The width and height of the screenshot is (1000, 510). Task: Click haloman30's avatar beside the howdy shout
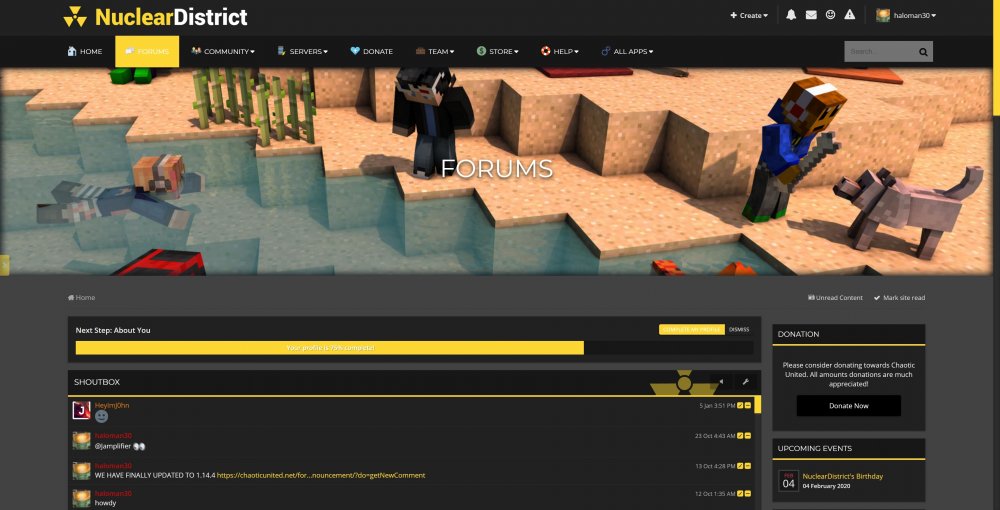82,498
